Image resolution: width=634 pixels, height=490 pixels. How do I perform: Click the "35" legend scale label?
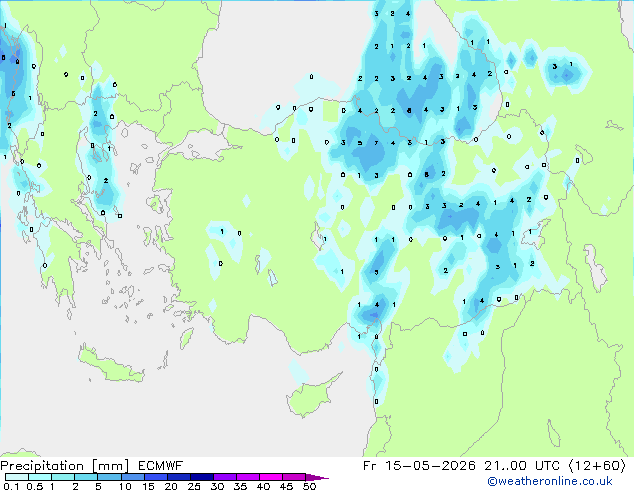click(240, 486)
